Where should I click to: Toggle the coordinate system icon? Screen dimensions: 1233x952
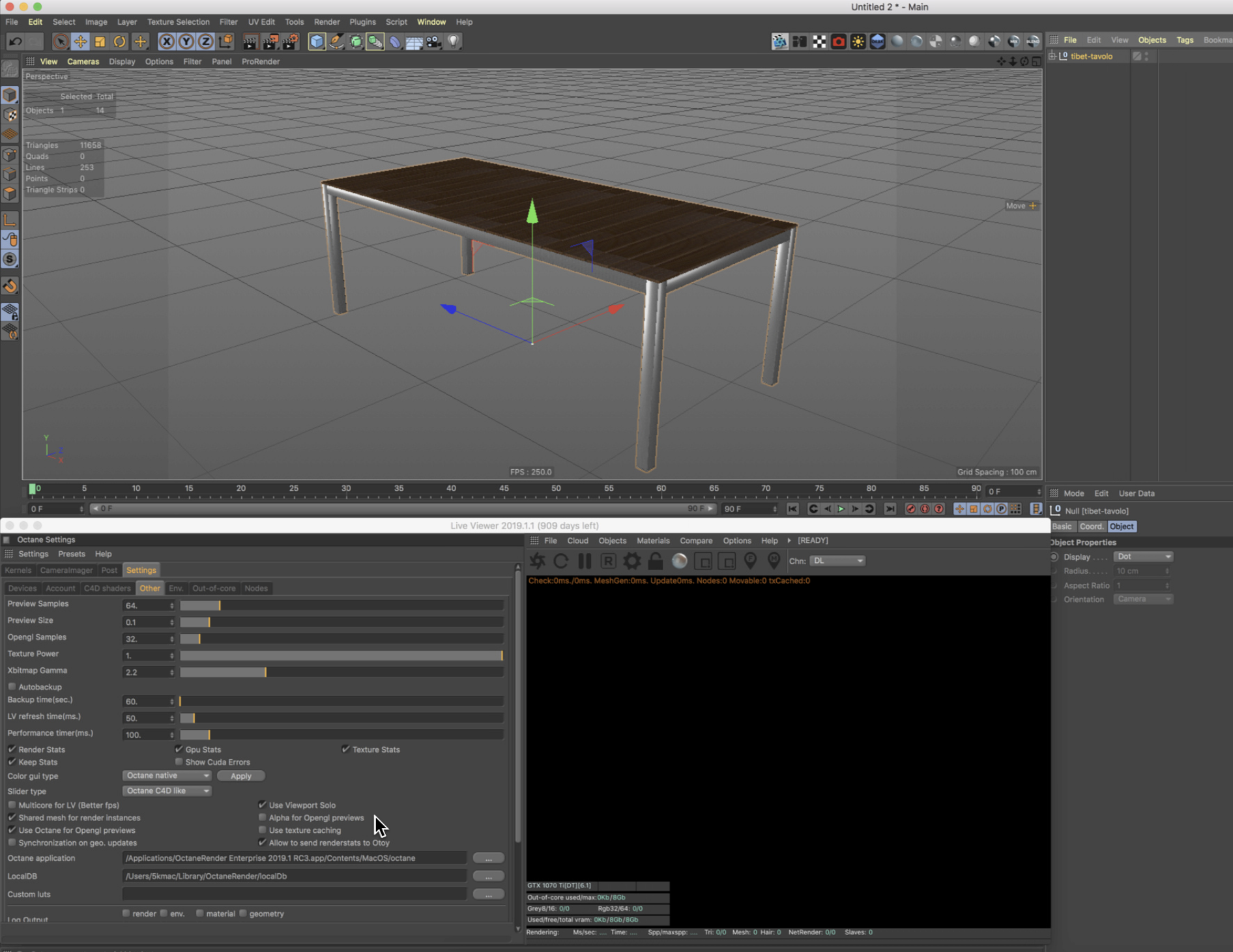pyautogui.click(x=225, y=42)
